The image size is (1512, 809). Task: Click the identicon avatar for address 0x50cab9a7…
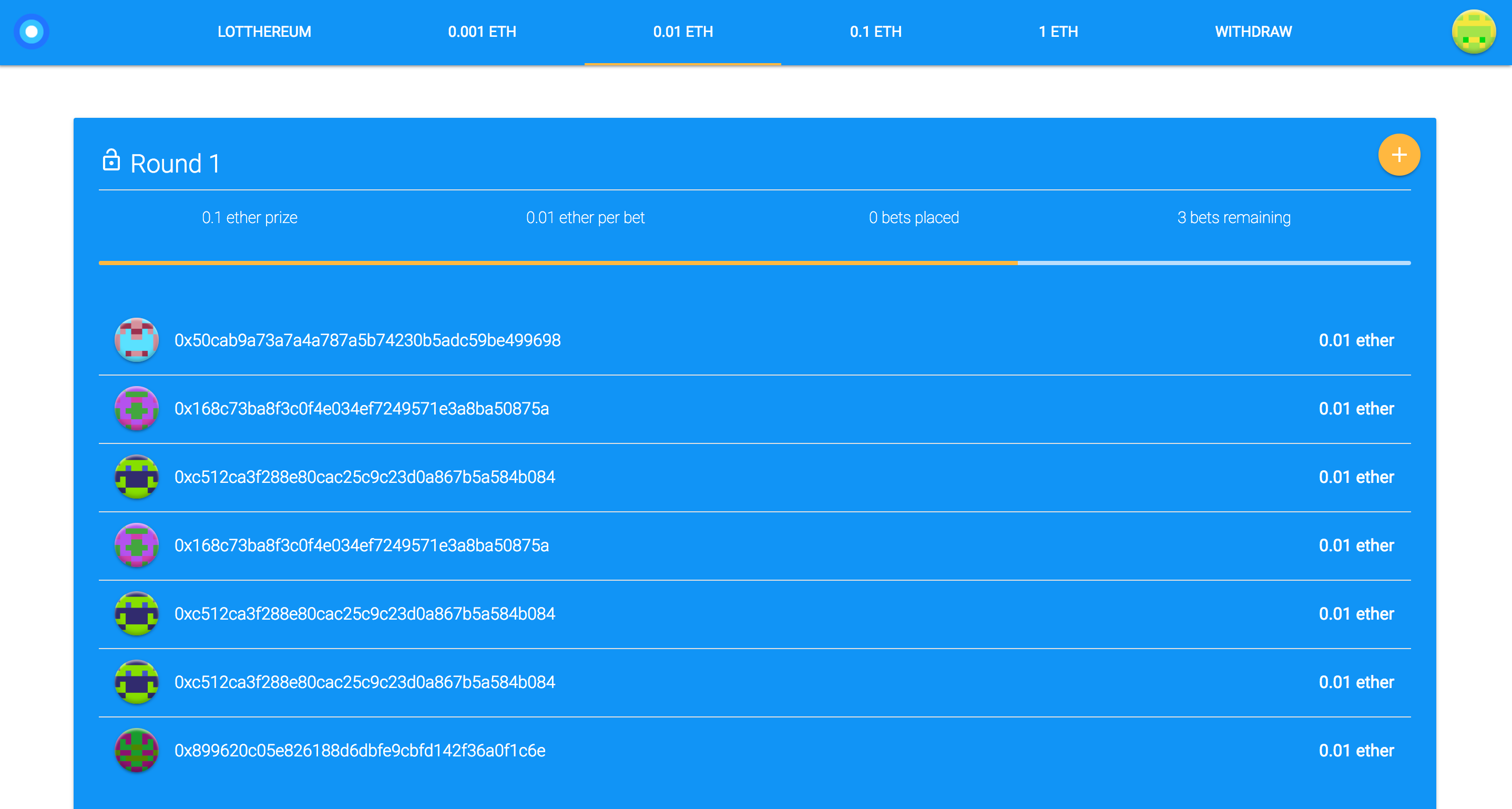click(x=136, y=340)
